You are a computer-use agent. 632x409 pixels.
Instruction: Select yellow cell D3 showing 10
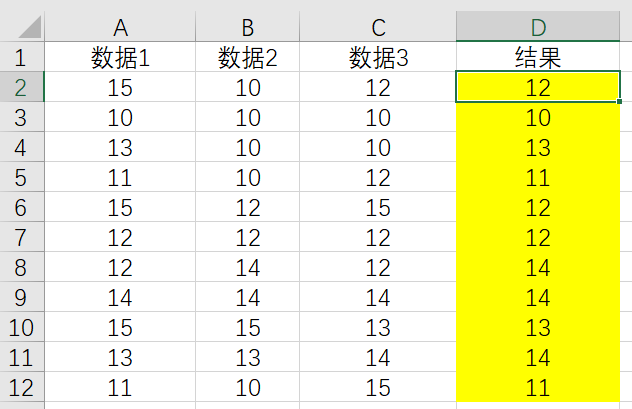tap(538, 117)
